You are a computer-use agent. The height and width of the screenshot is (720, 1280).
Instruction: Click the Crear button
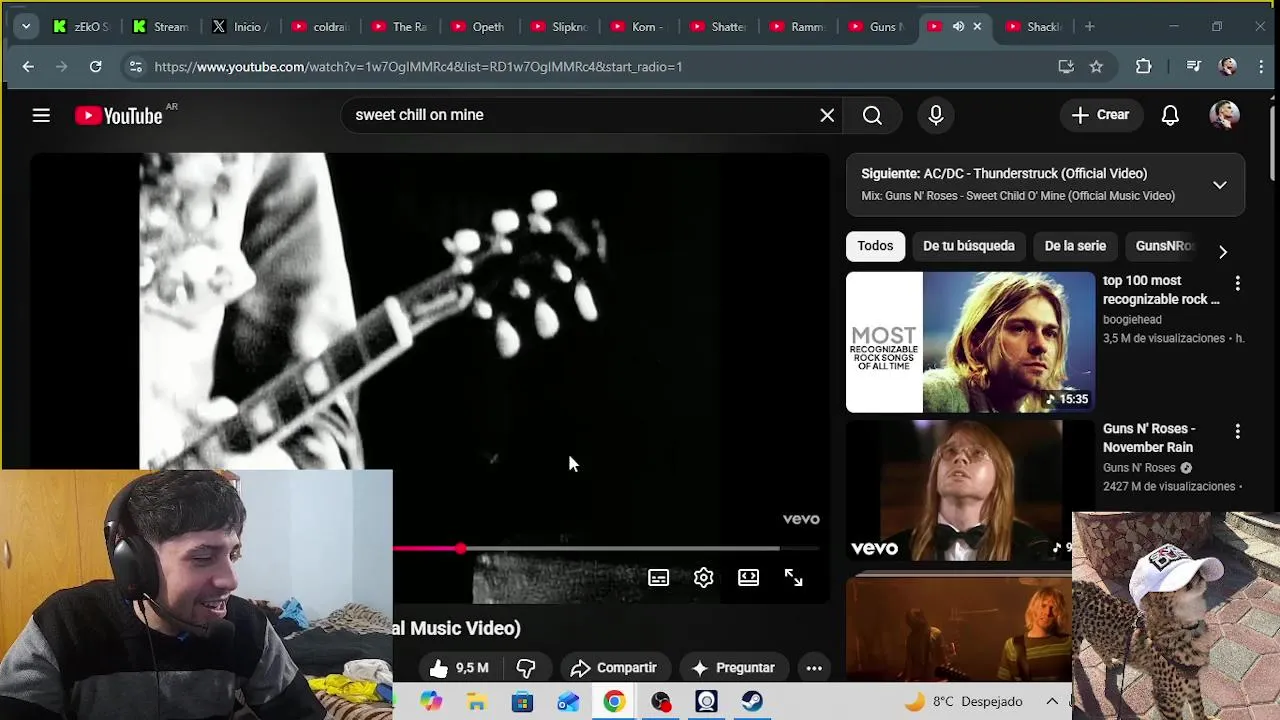point(1101,115)
